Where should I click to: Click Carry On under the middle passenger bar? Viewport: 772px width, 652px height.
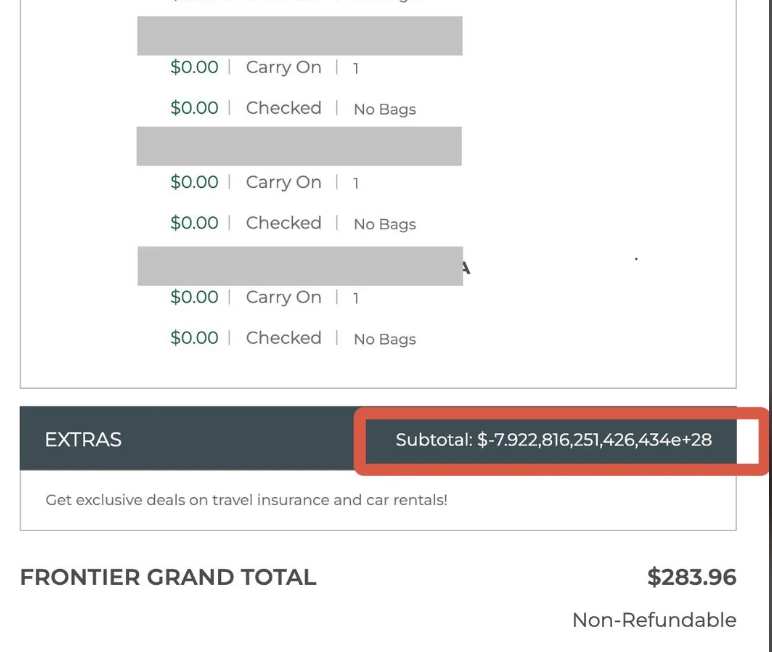coord(283,182)
